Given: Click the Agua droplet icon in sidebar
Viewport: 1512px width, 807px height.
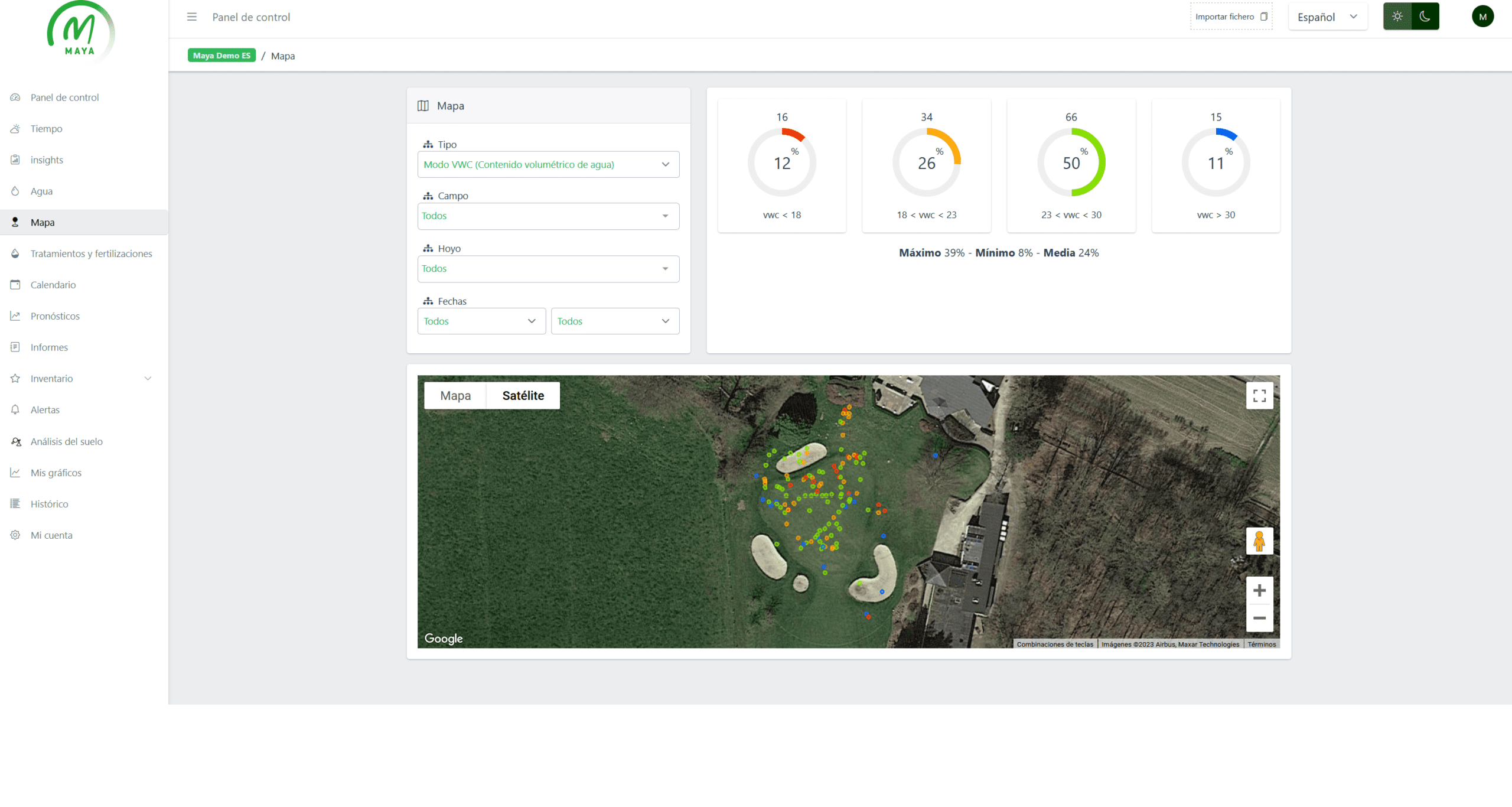Looking at the screenshot, I should (x=15, y=191).
